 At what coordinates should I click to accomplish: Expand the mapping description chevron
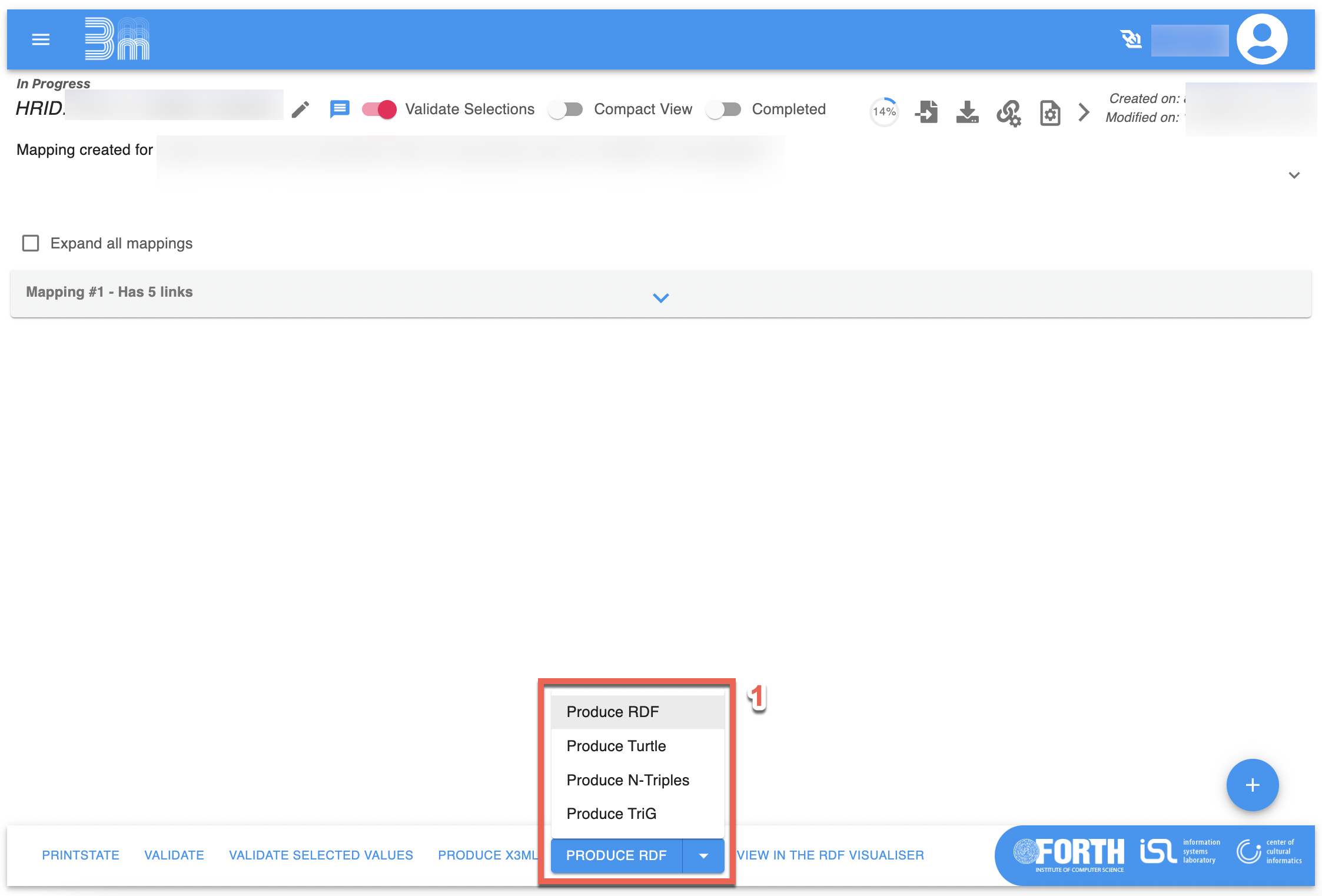pyautogui.click(x=1294, y=175)
